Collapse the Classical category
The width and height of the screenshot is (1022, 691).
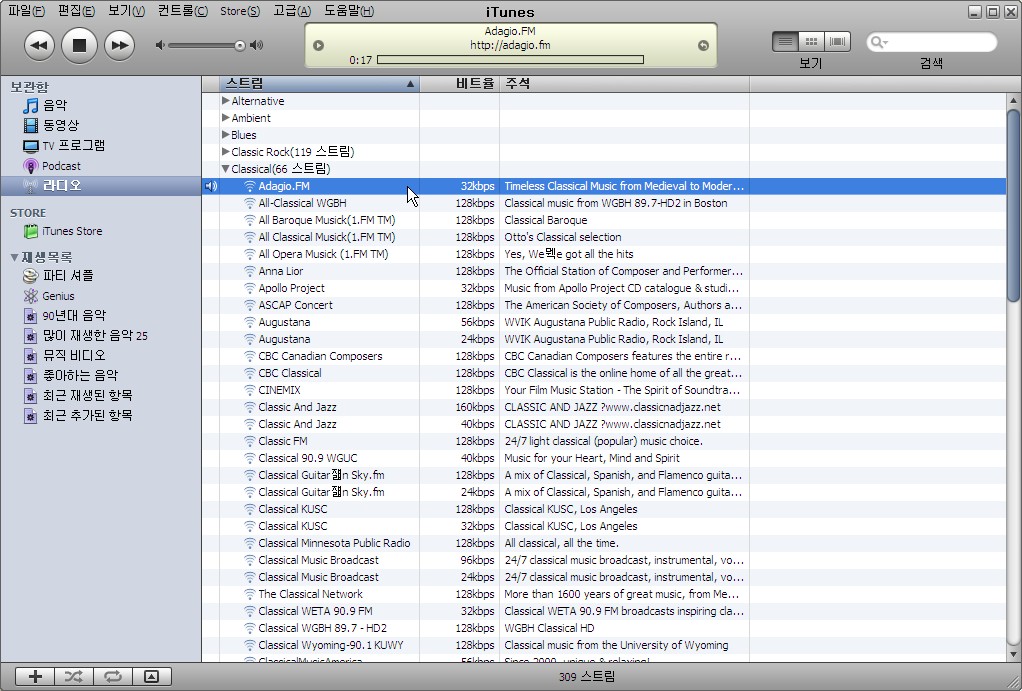[226, 169]
